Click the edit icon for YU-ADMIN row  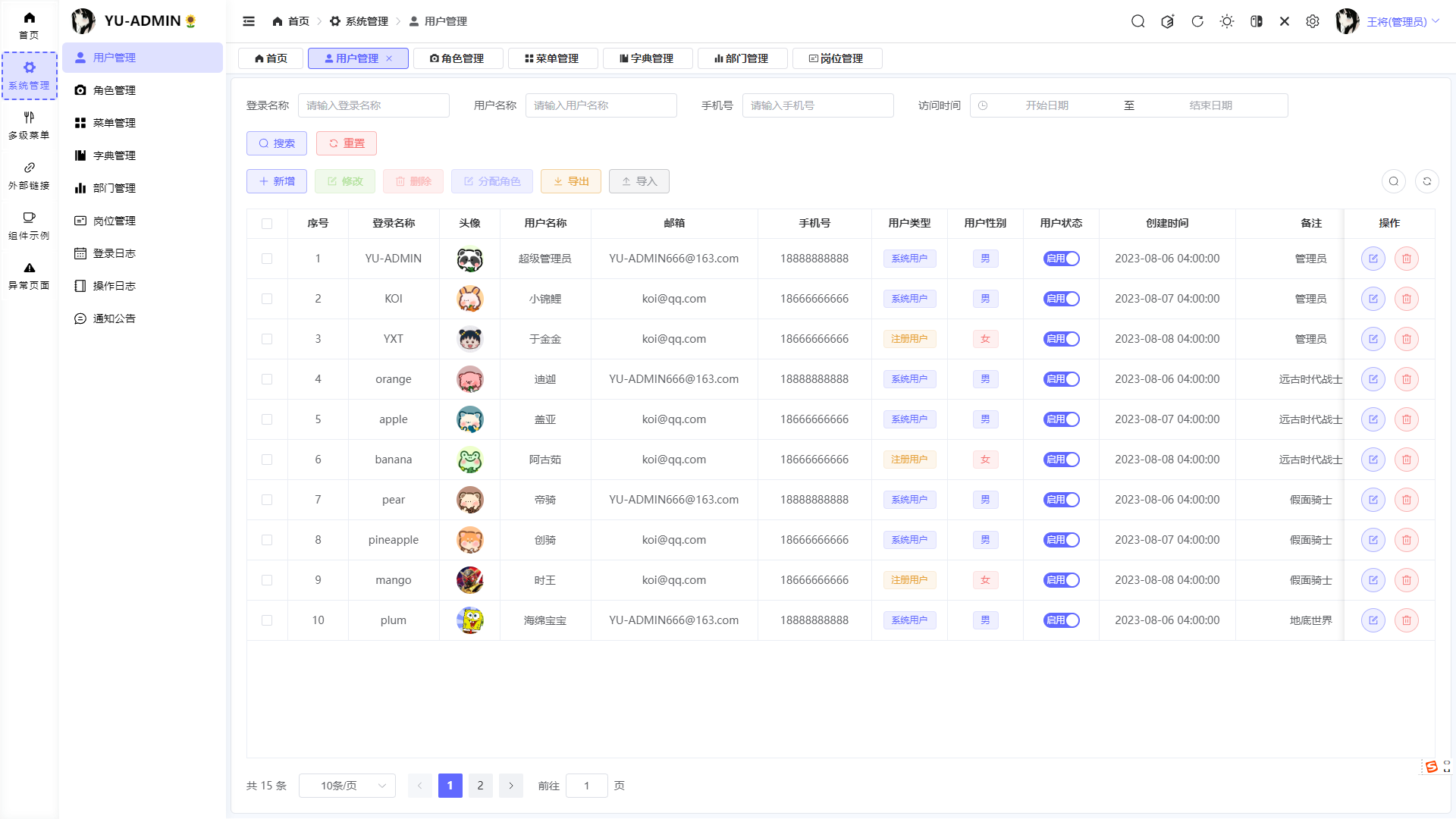[1373, 259]
